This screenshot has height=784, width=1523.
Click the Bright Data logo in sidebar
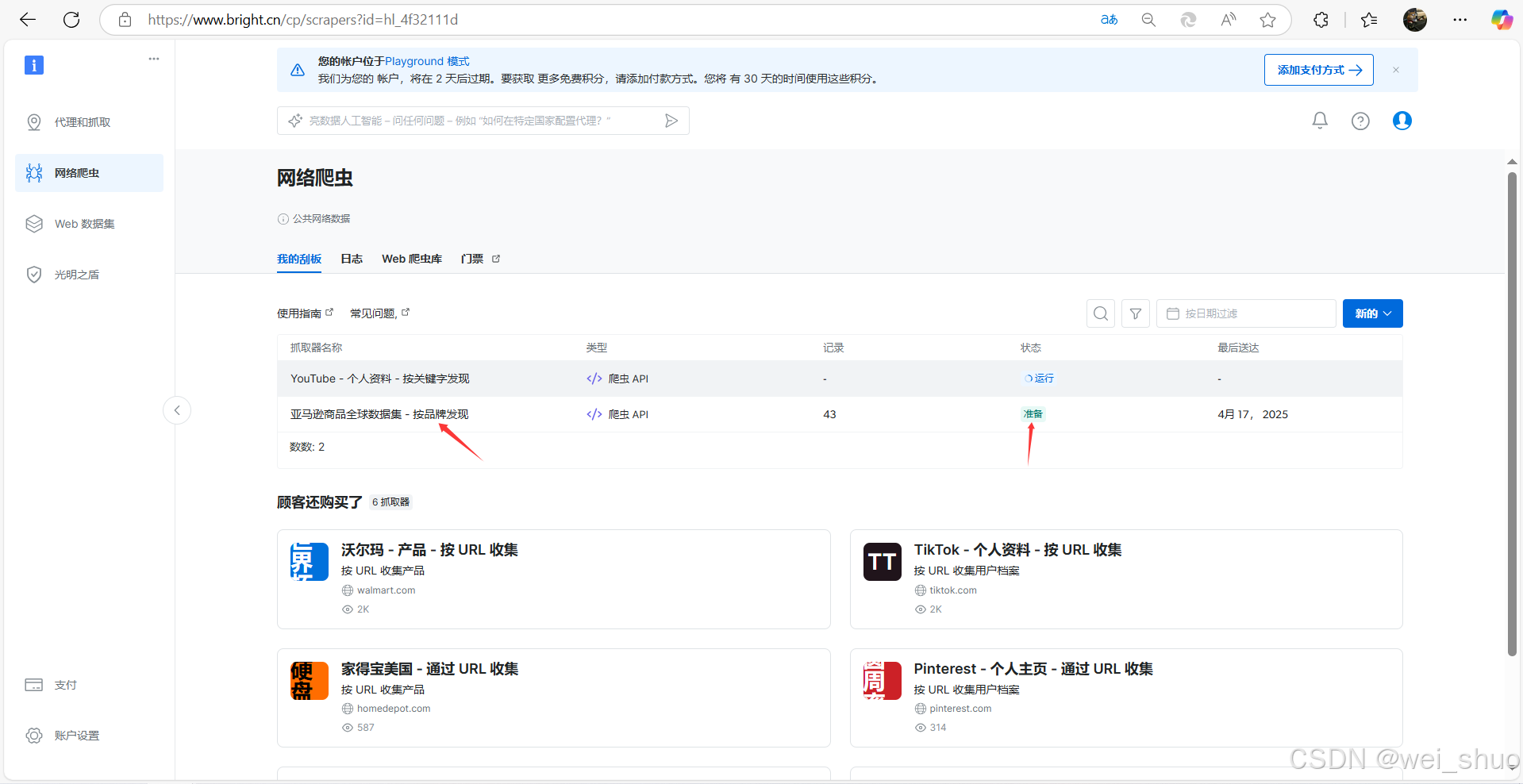[34, 65]
